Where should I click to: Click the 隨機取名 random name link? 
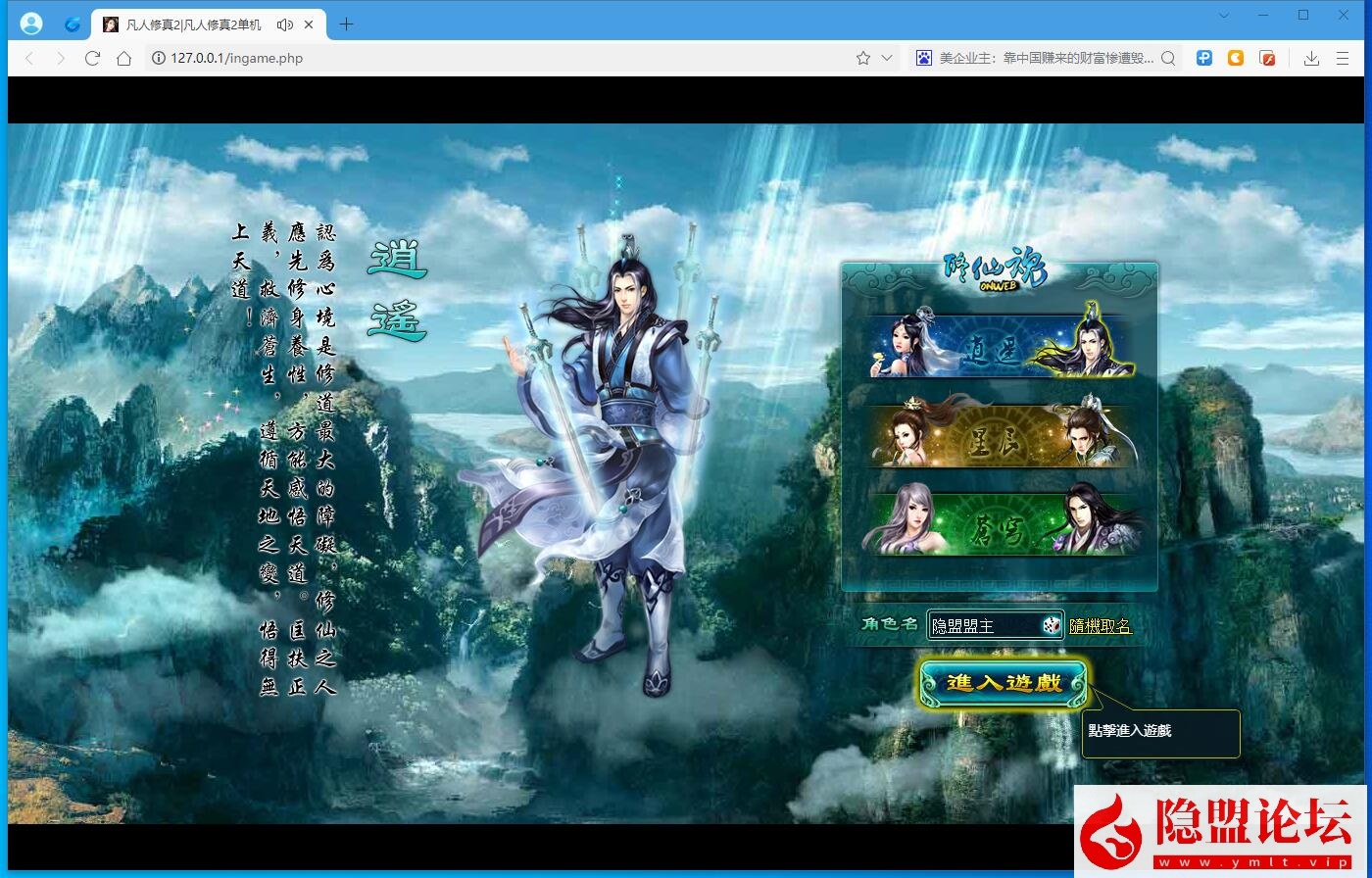click(1102, 625)
